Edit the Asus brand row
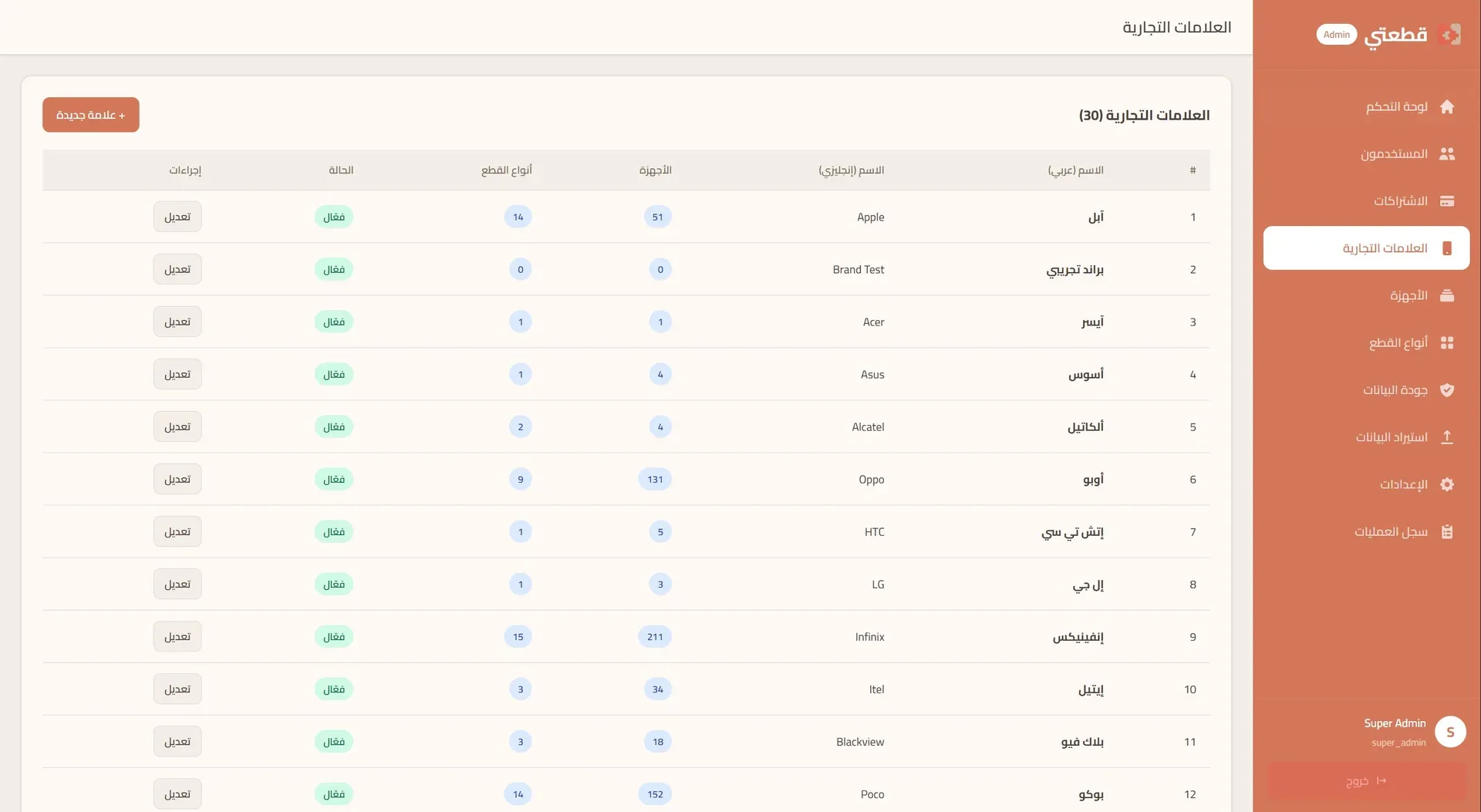This screenshot has height=812, width=1481. (177, 374)
